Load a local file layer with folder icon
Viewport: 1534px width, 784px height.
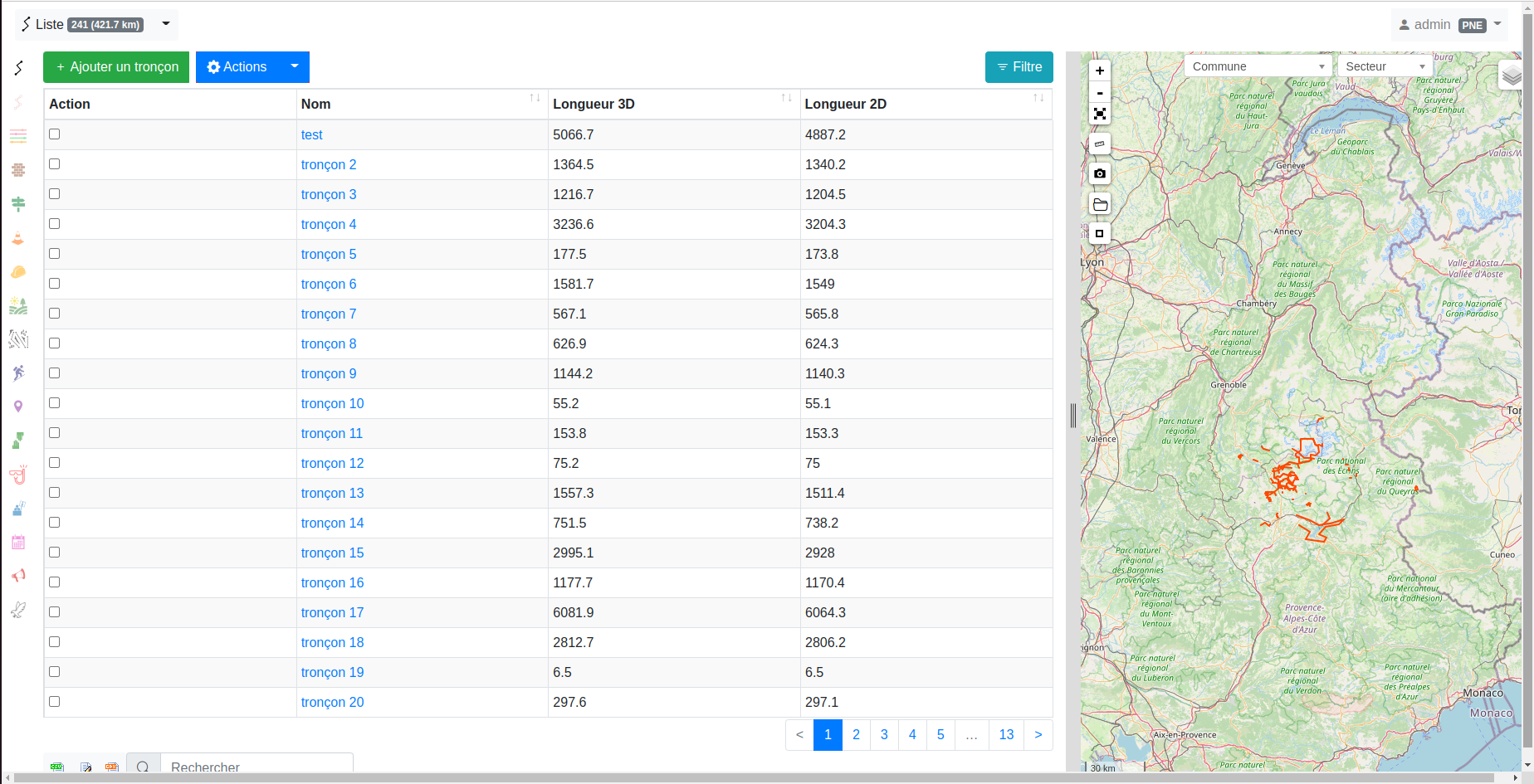(x=1100, y=204)
